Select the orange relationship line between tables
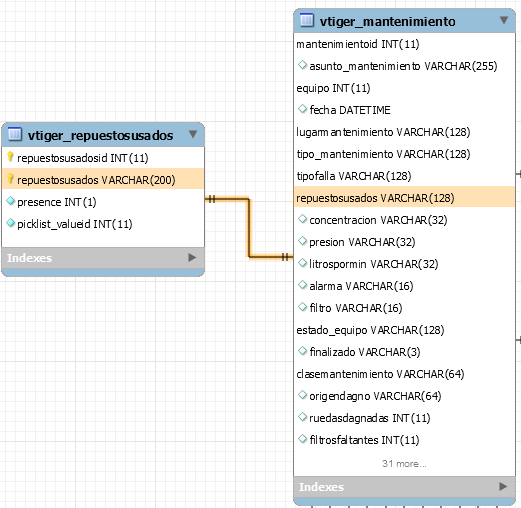The height and width of the screenshot is (508, 521). [249, 228]
